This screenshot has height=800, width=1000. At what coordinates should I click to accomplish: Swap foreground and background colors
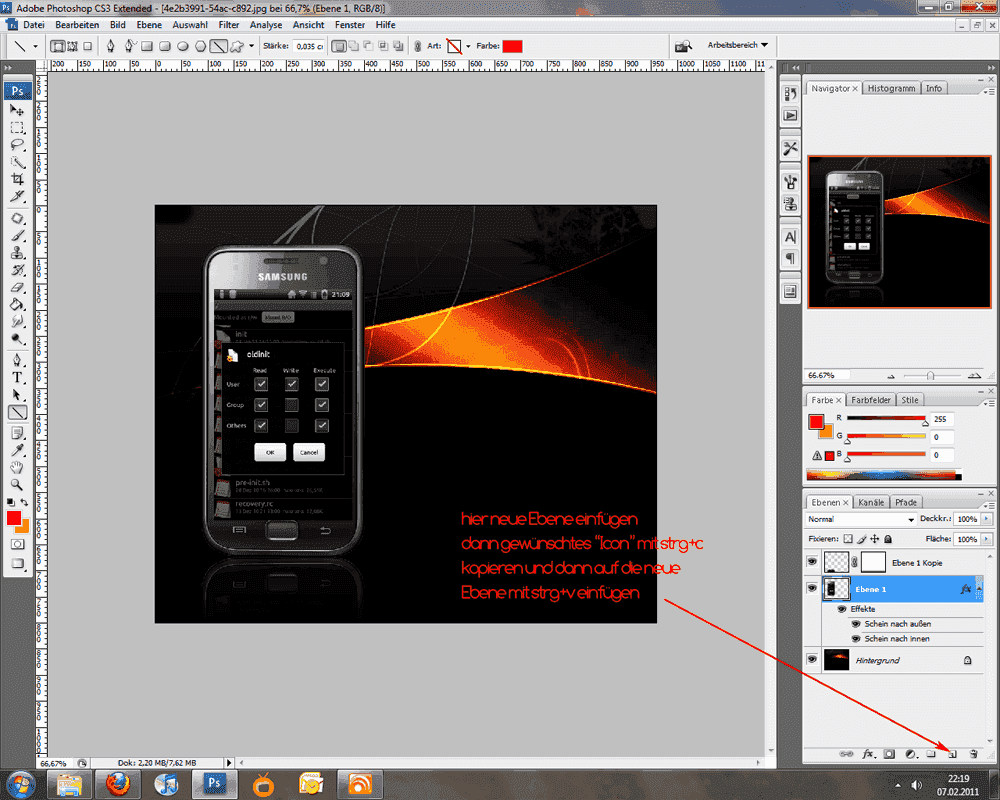(24, 503)
